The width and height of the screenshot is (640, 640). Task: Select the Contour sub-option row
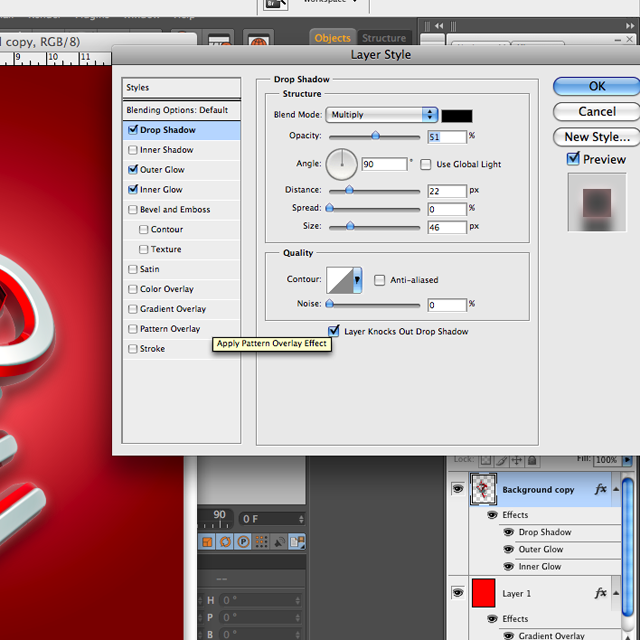[x=181, y=229]
